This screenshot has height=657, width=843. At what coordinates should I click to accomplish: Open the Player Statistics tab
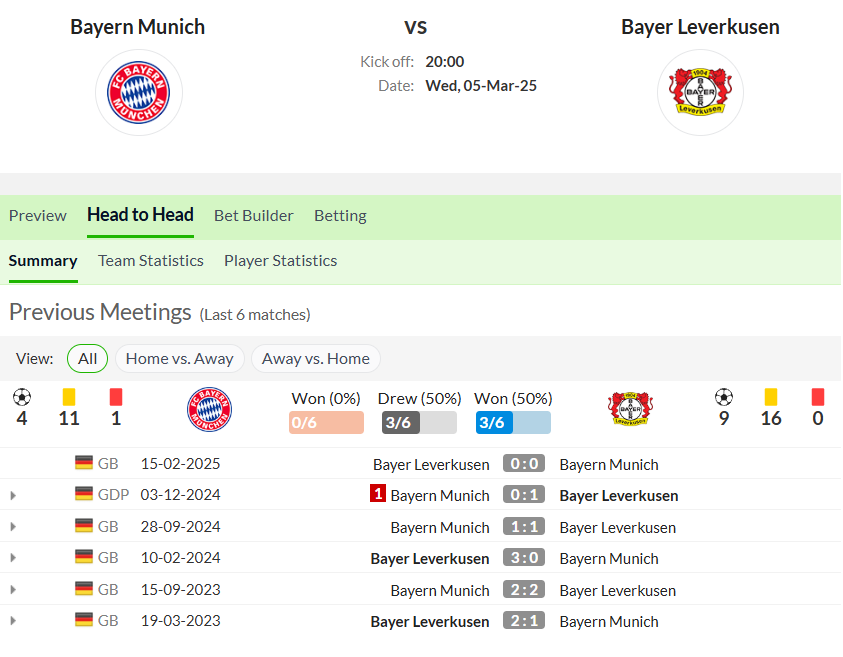[x=281, y=261]
